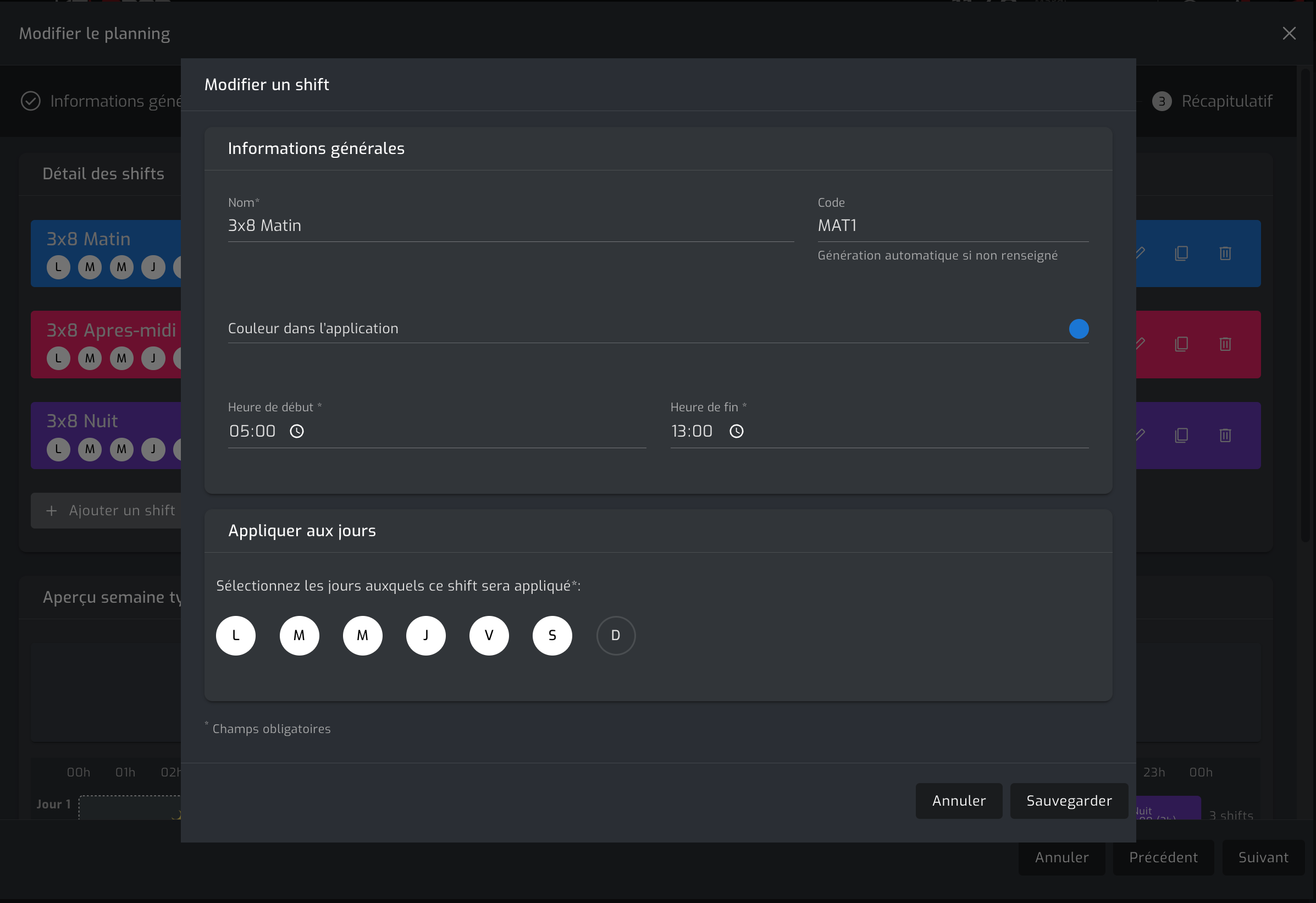Click Sauvegarder to save the shift
The height and width of the screenshot is (903, 1316).
click(1069, 801)
